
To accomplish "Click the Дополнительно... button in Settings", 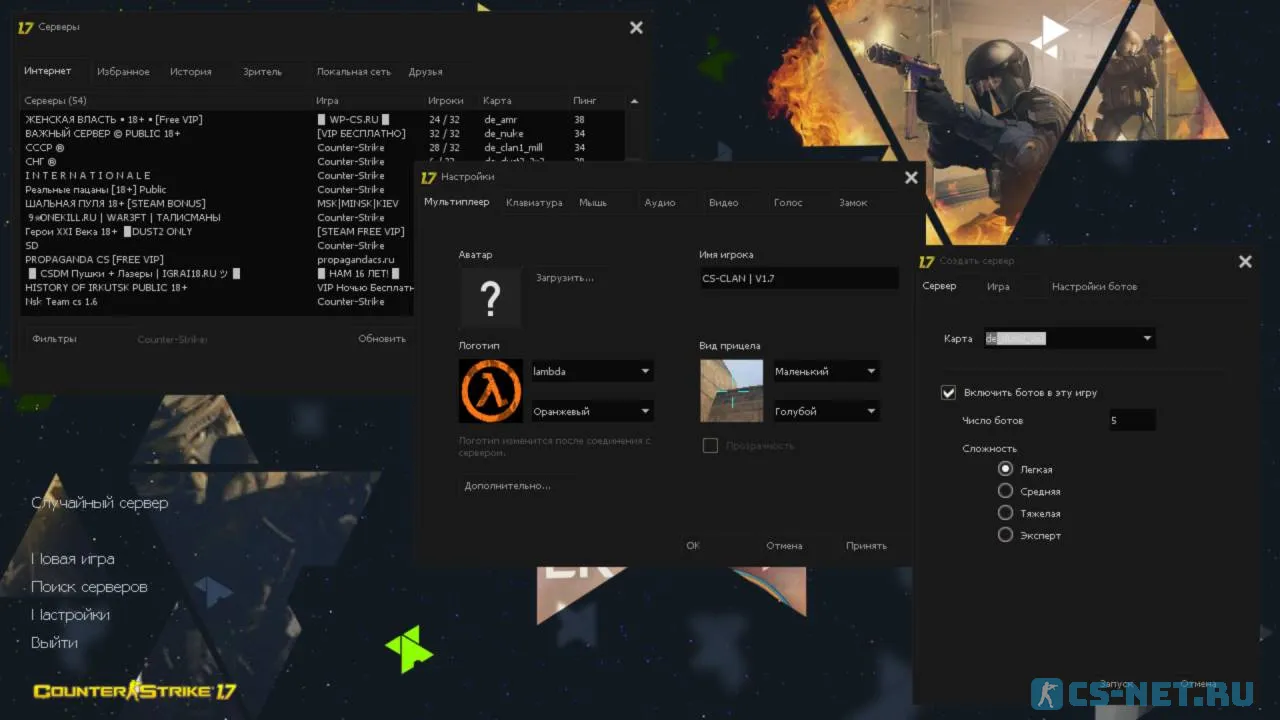I will click(x=507, y=486).
